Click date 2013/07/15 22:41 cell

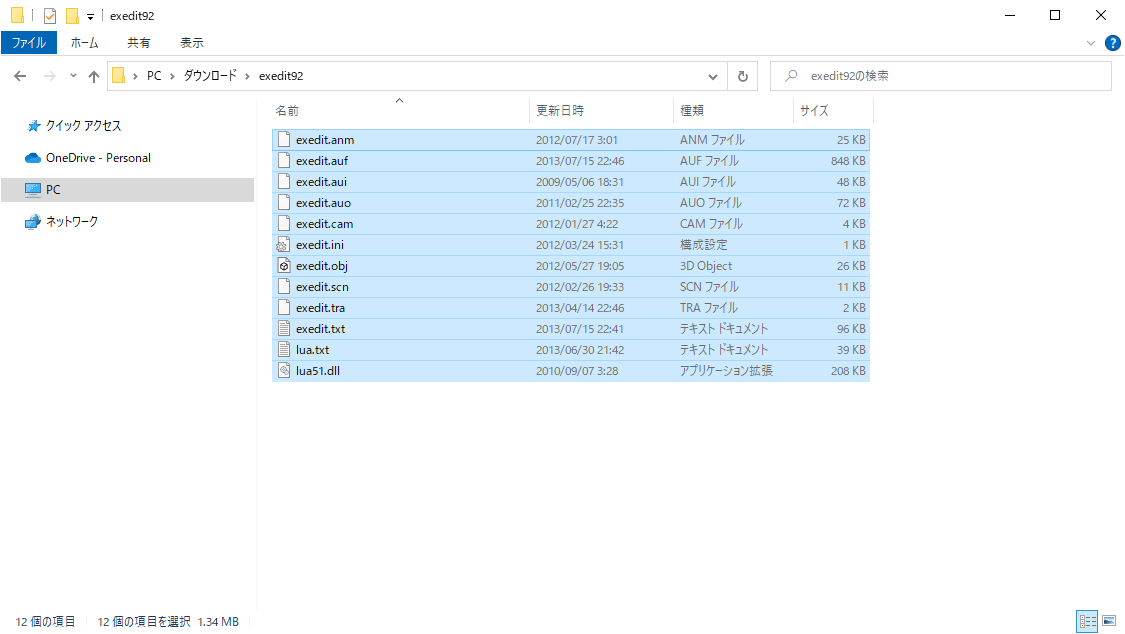pos(580,328)
